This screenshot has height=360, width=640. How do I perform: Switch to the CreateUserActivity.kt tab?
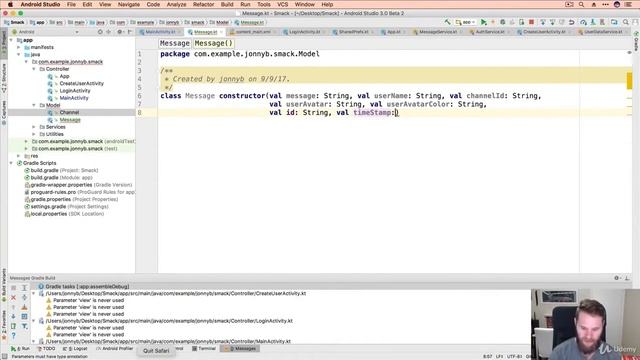click(544, 32)
